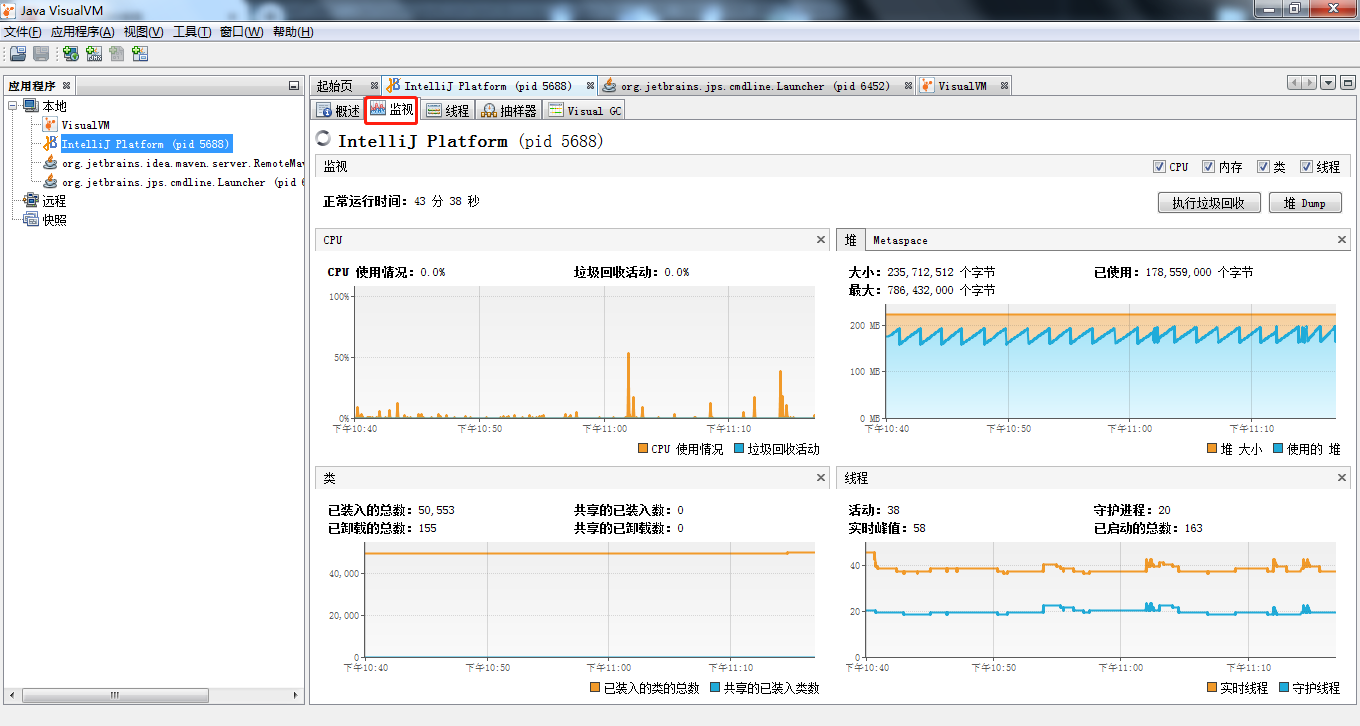Close the VisualVM document tab
1360x726 pixels.
point(1005,86)
